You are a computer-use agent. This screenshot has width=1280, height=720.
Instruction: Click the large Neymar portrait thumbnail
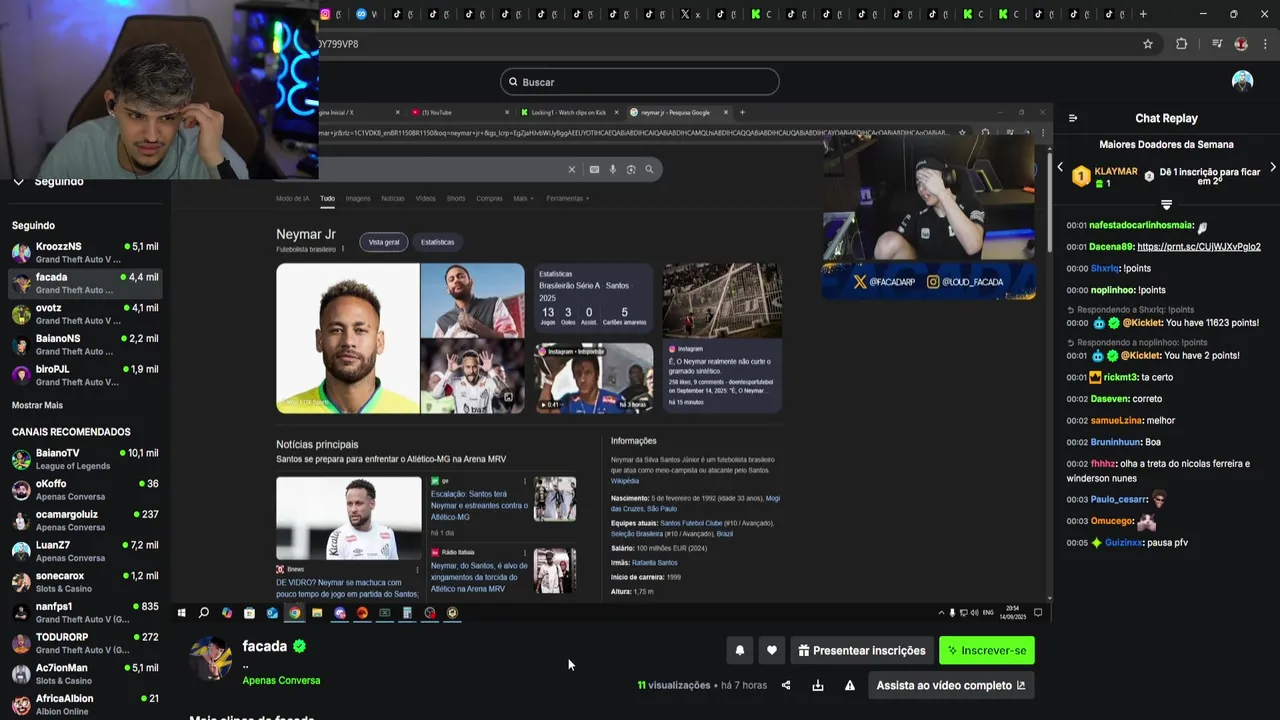click(x=348, y=338)
